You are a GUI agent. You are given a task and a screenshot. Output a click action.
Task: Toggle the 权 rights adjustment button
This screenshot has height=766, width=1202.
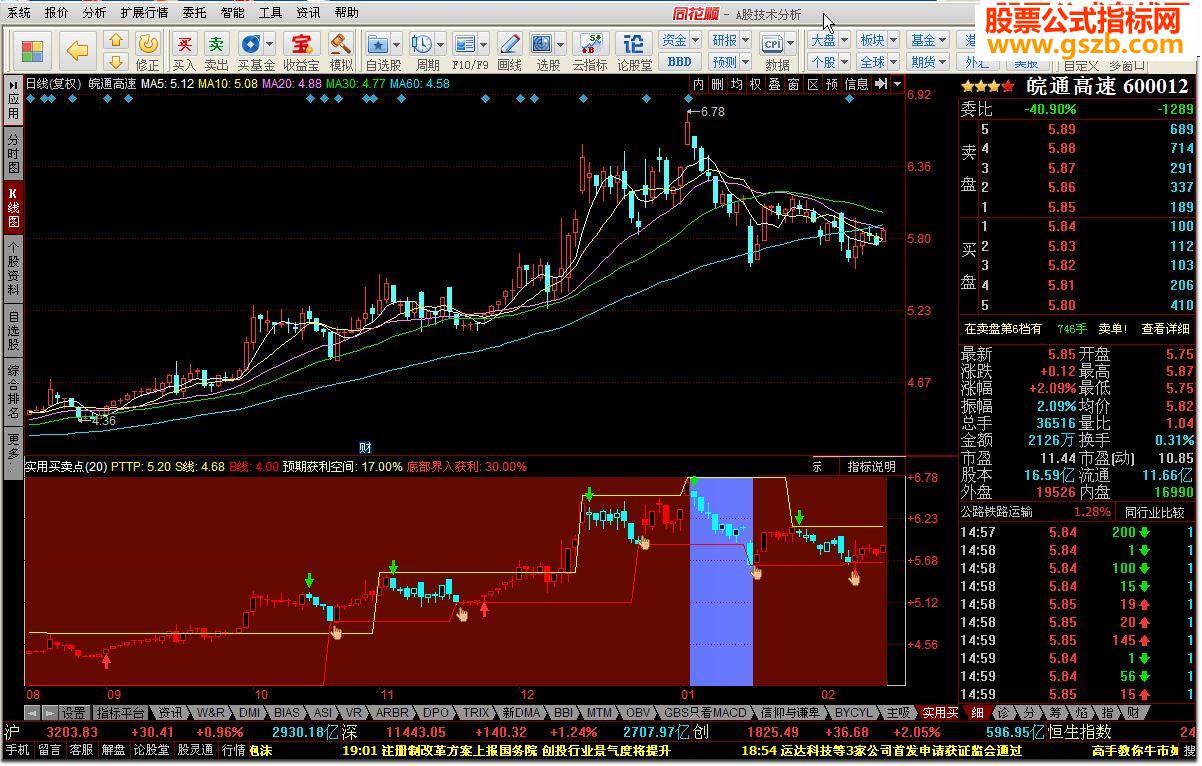coord(755,84)
